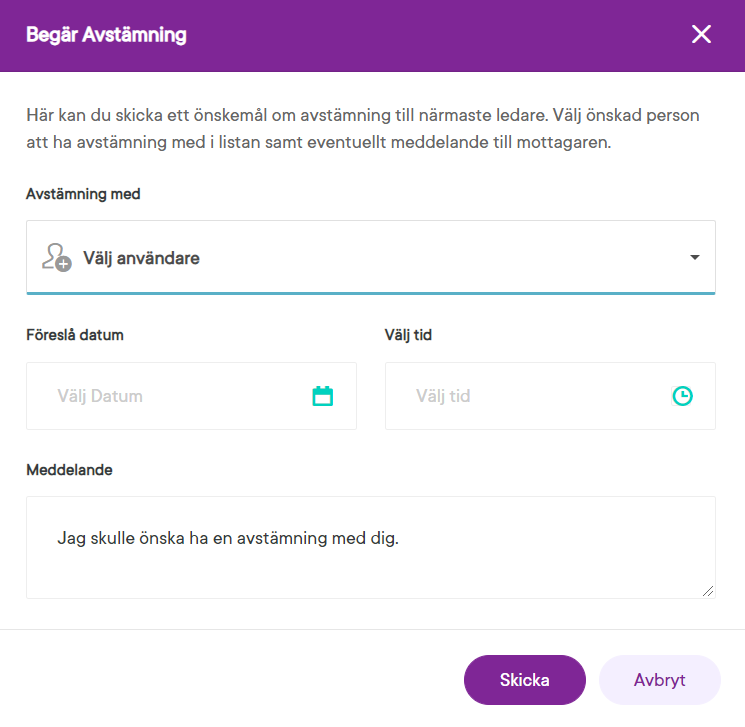Click the Välj tid label above the time field

(408, 335)
